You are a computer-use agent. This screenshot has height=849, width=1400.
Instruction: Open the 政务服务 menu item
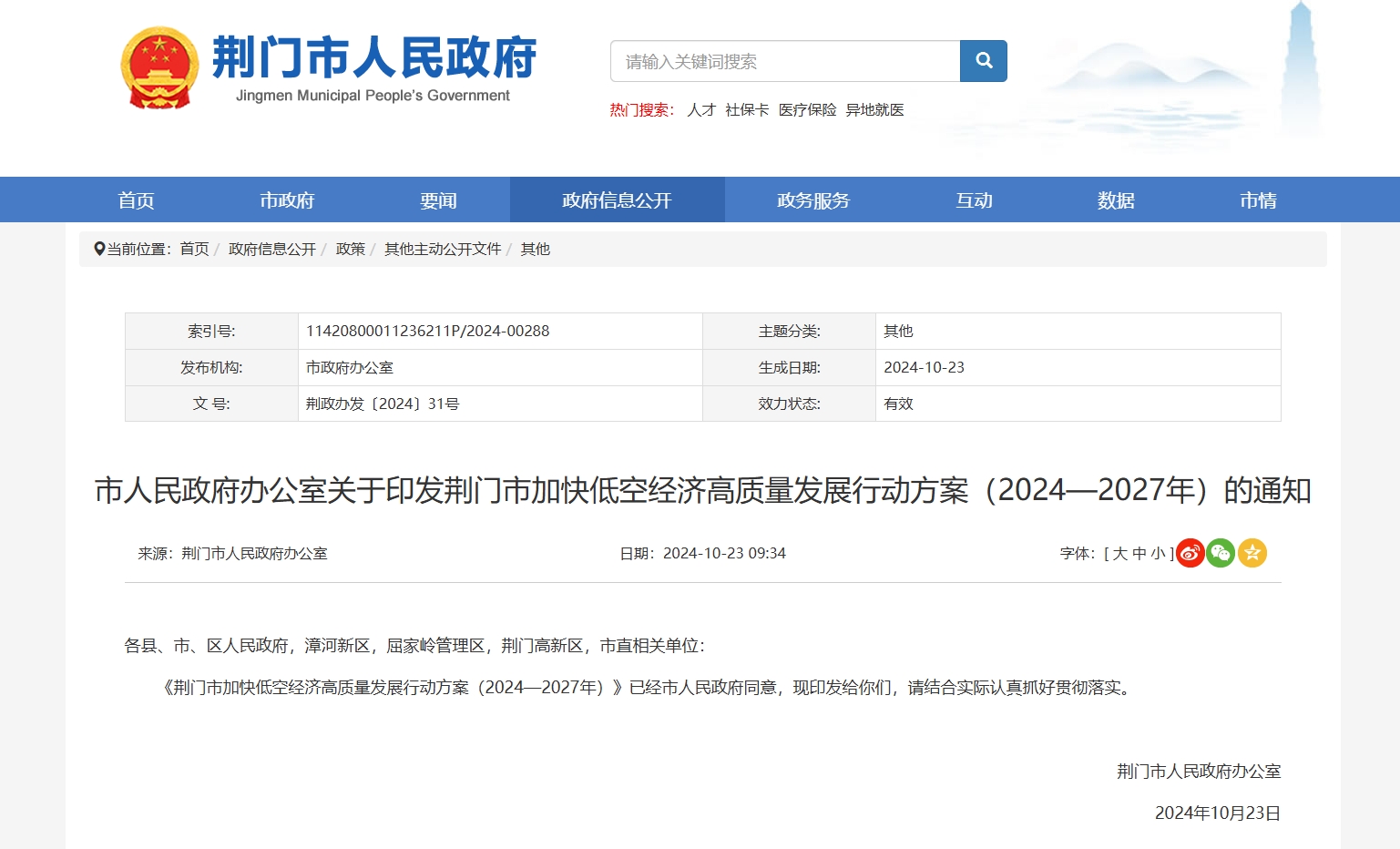pyautogui.click(x=812, y=200)
